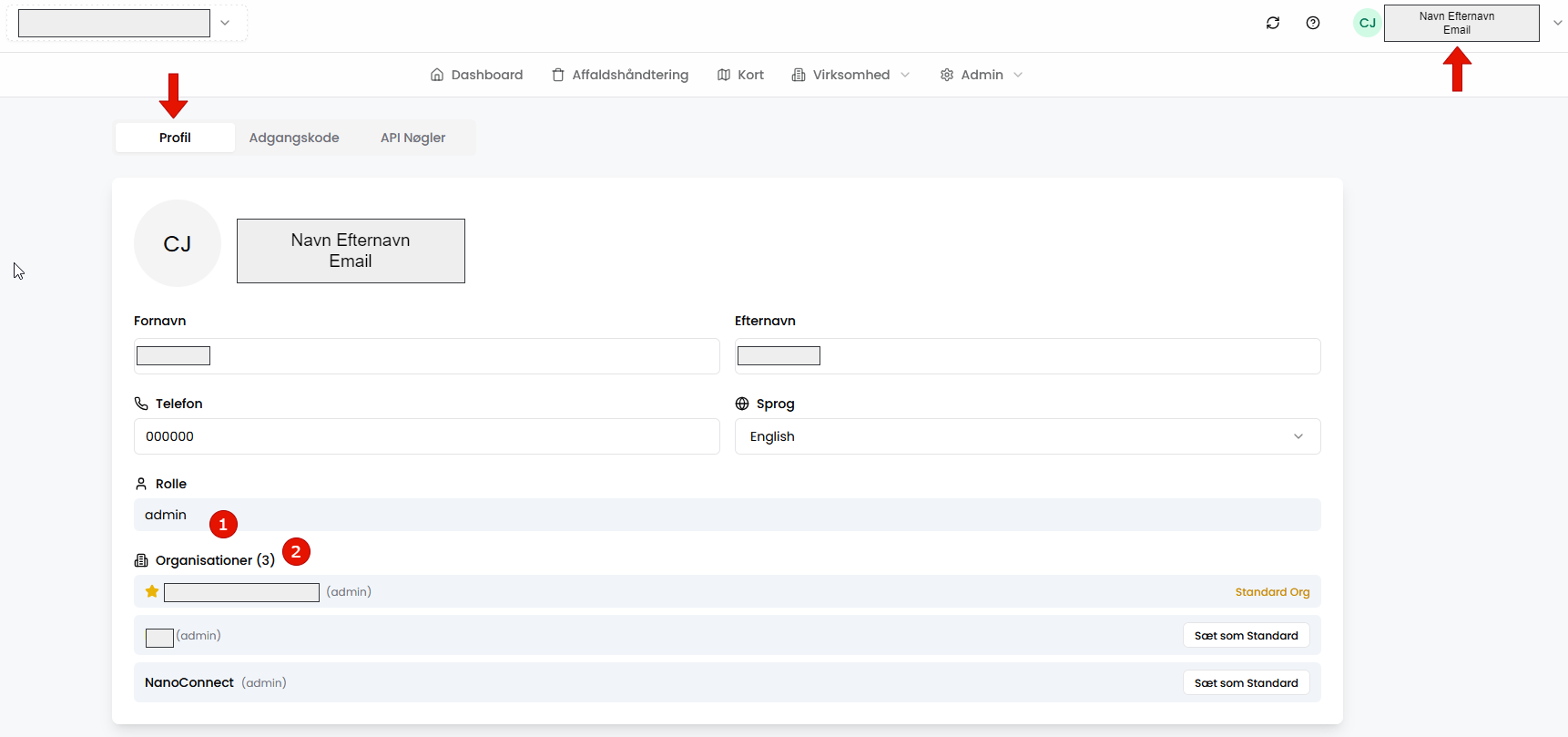Viewport: 1568px width, 737px height.
Task: Open the Kort map page
Action: point(740,75)
